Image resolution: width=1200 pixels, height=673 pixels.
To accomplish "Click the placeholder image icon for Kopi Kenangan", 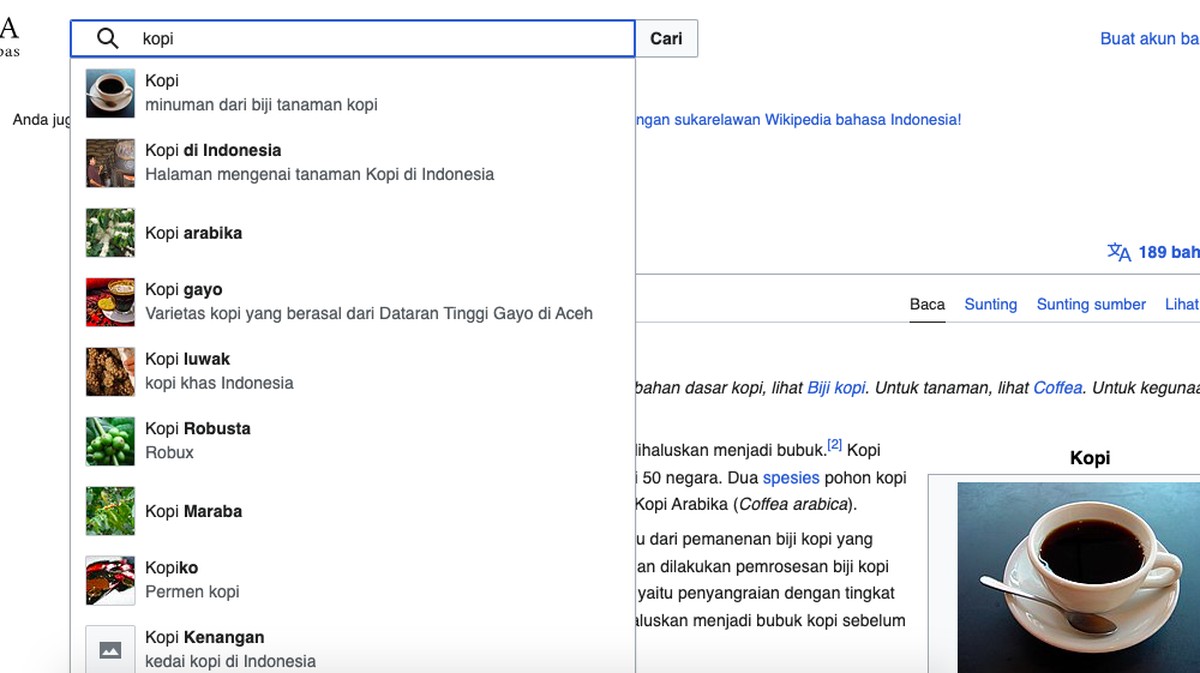I will point(110,649).
